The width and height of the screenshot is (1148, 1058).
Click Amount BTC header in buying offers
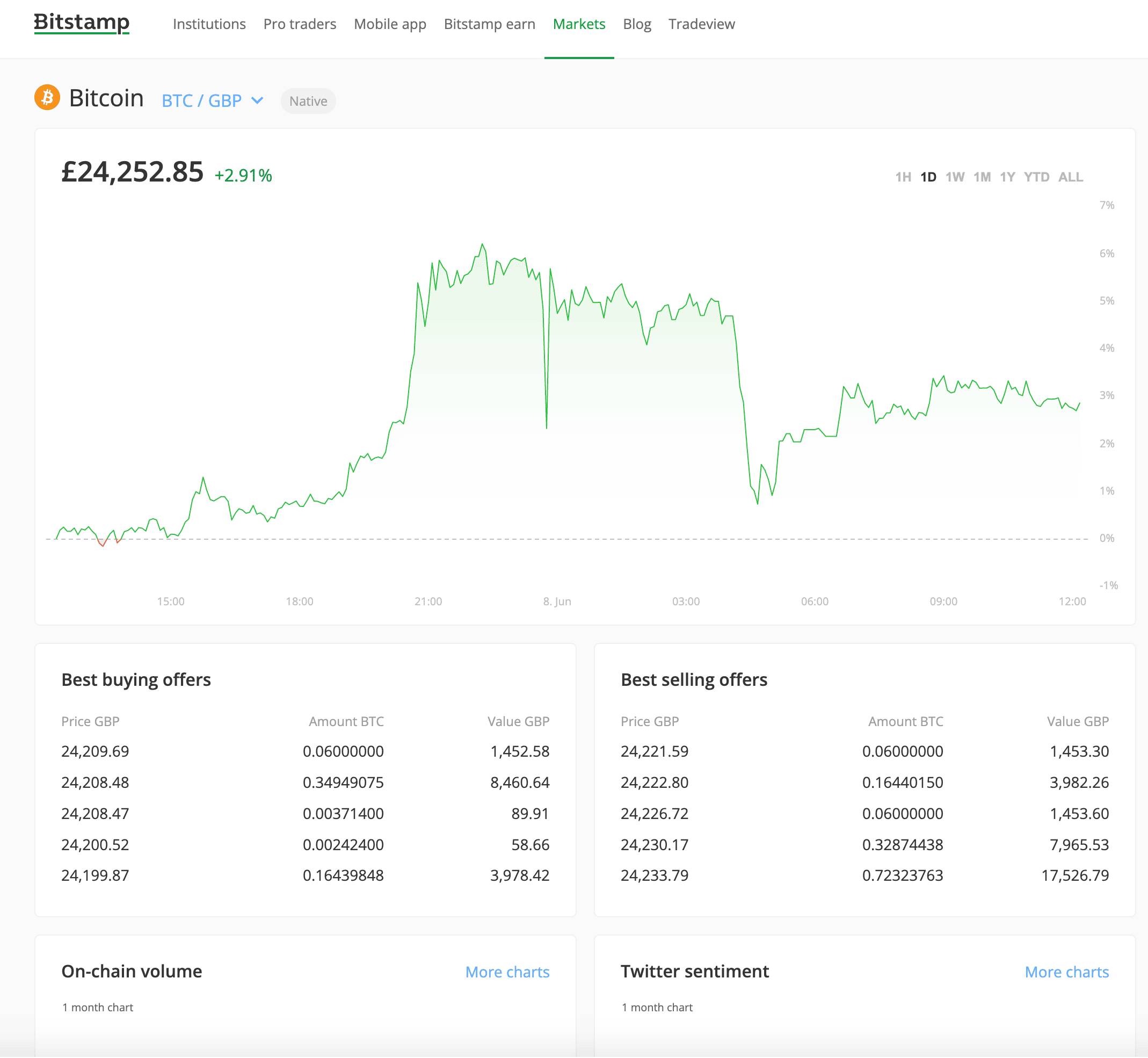(x=346, y=721)
